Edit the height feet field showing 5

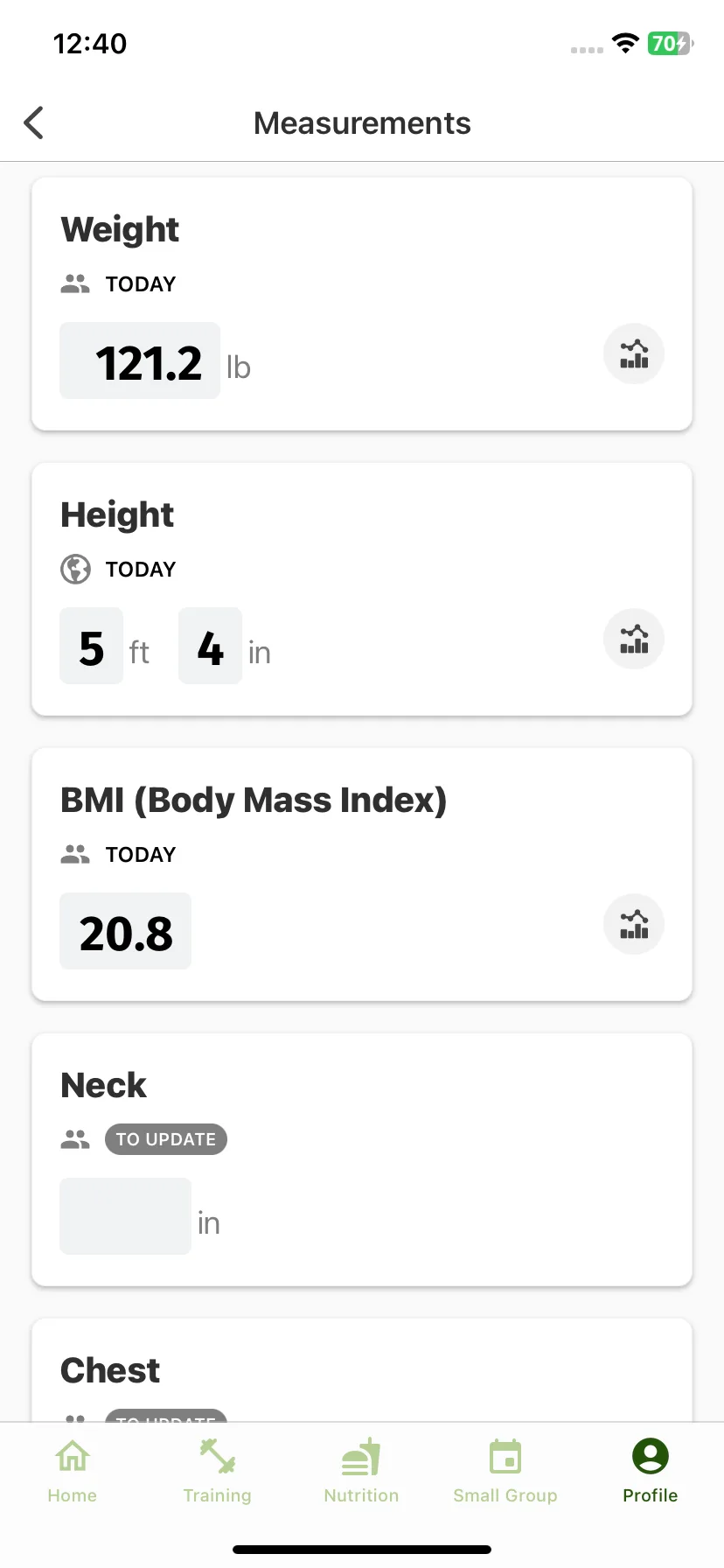pos(92,646)
